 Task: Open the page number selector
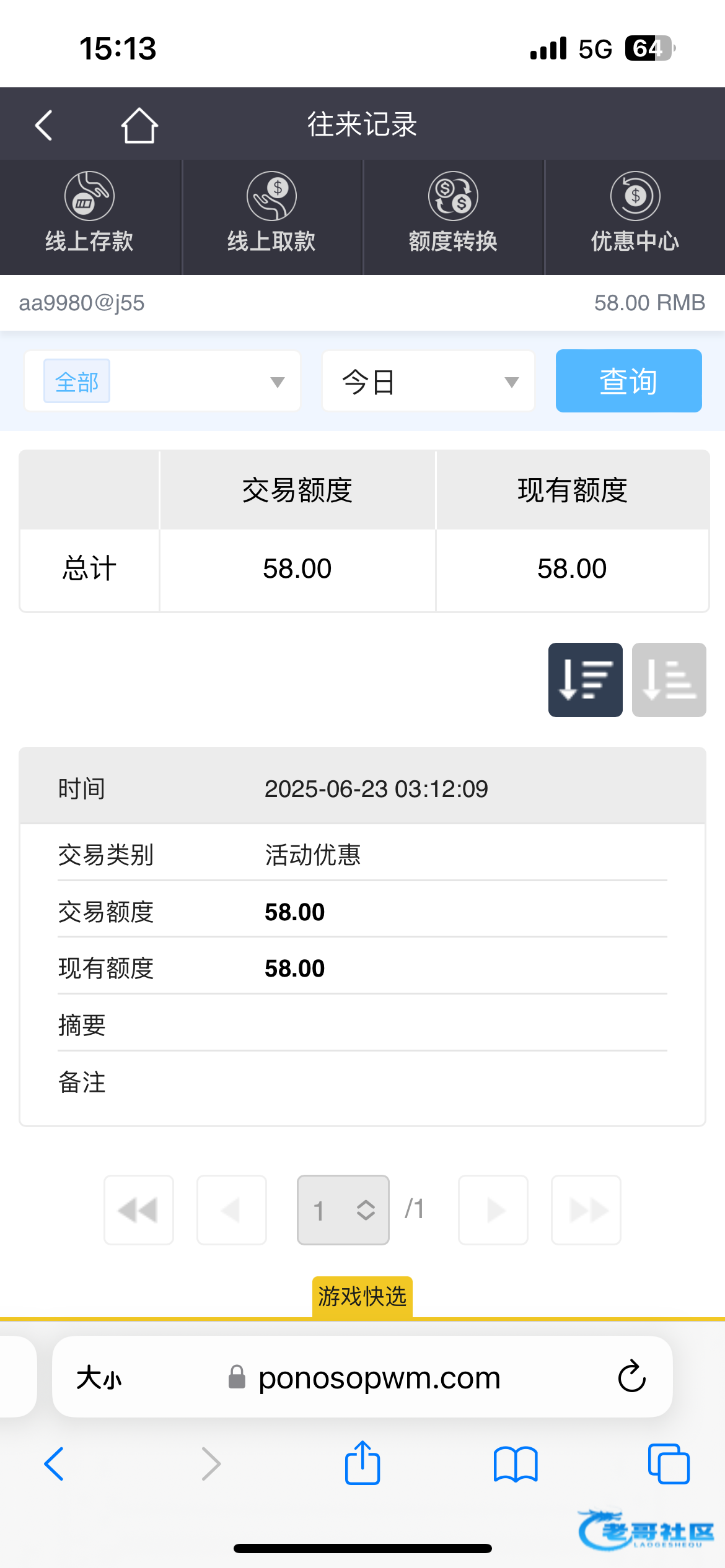pos(343,1209)
